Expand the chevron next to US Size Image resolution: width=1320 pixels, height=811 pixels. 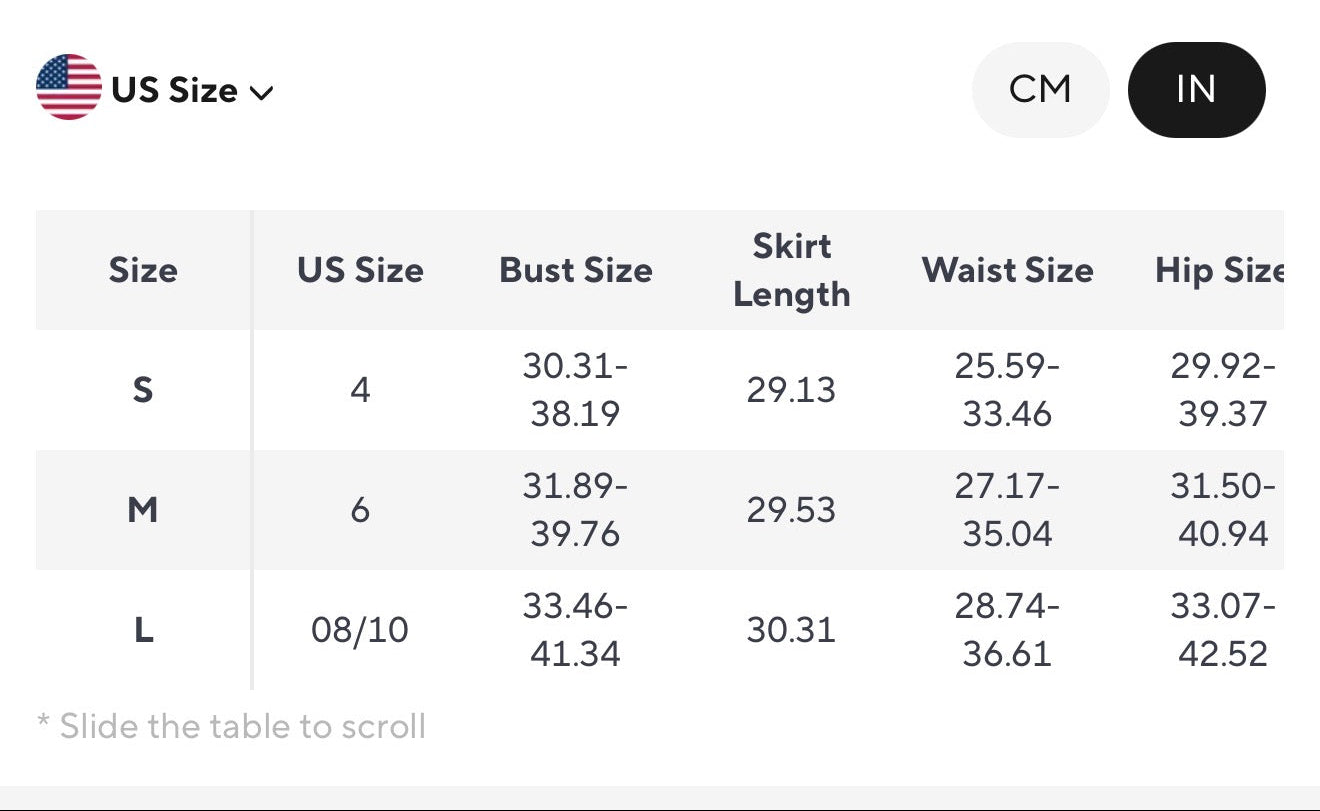(x=262, y=91)
